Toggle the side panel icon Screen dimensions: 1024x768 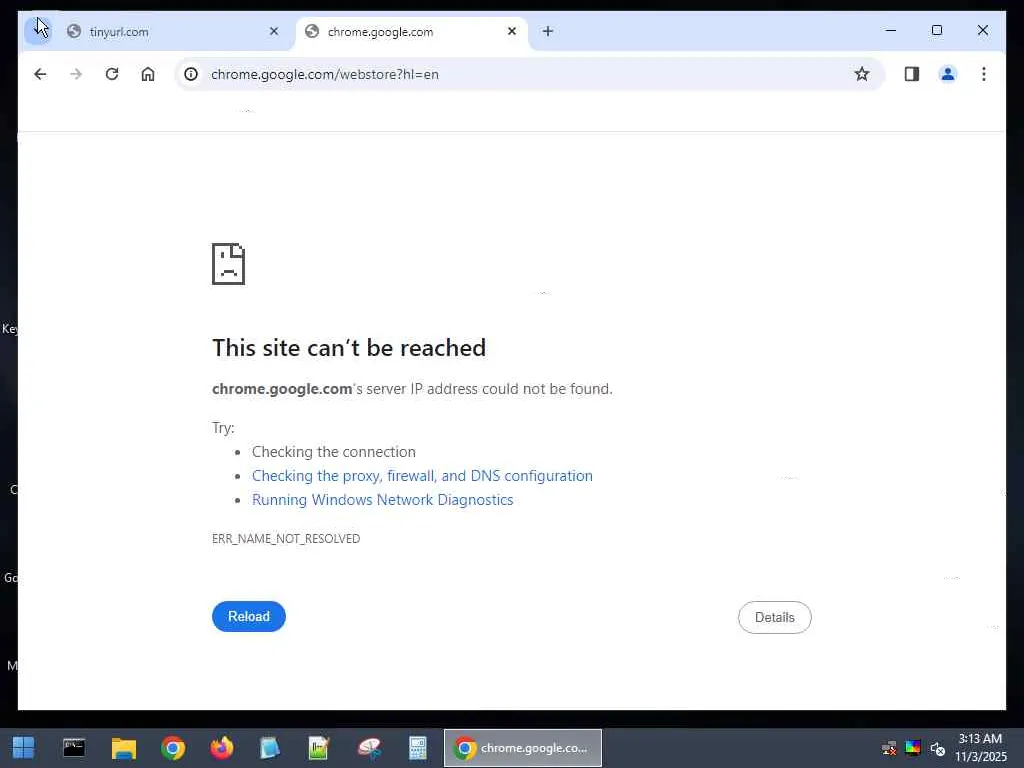point(912,74)
